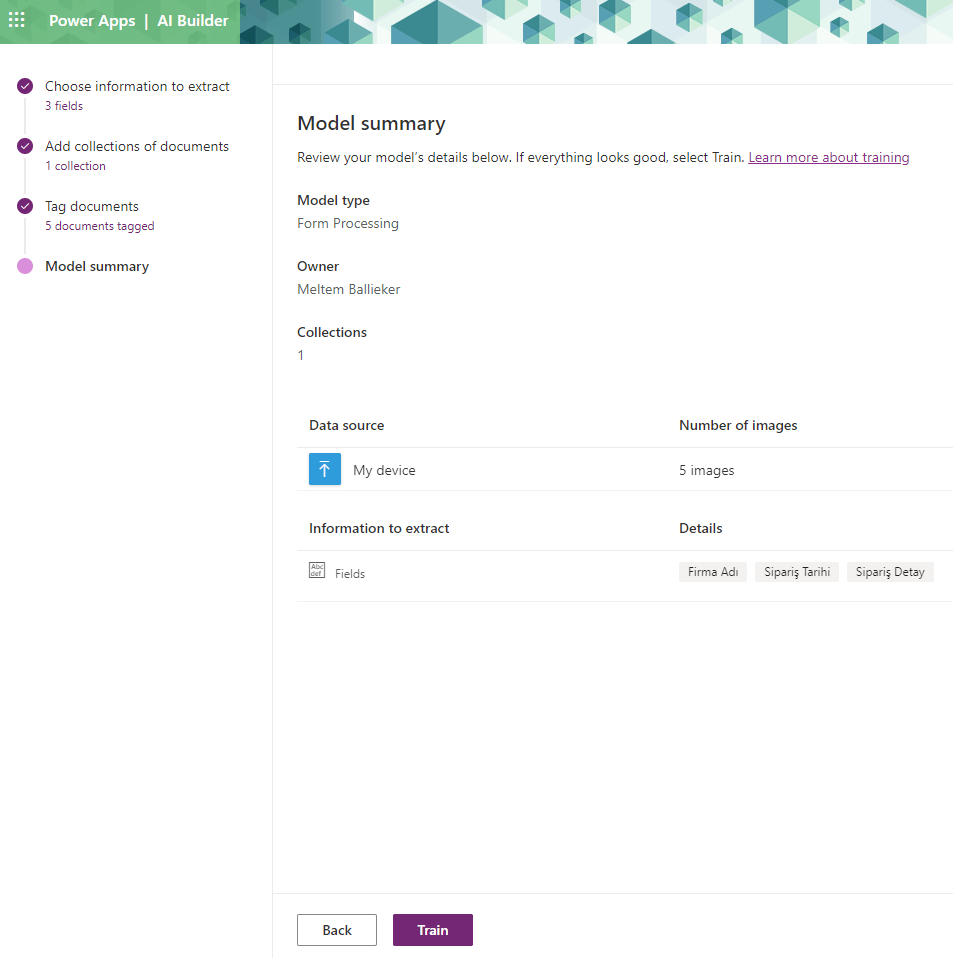Click the AI Builder header label
Screen dimensions: 953x958
click(x=193, y=21)
